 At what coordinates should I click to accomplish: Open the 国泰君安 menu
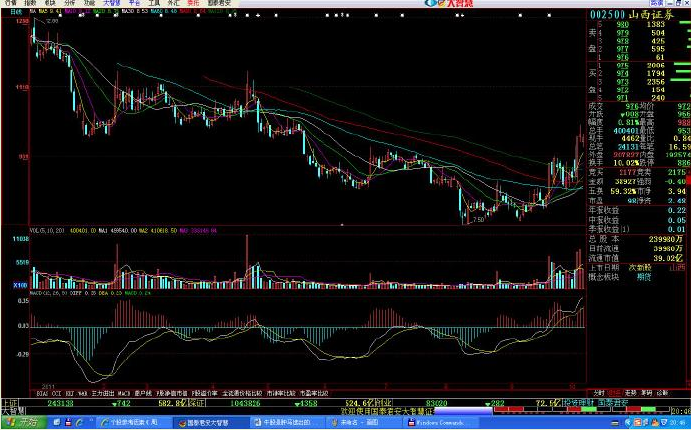click(219, 3)
